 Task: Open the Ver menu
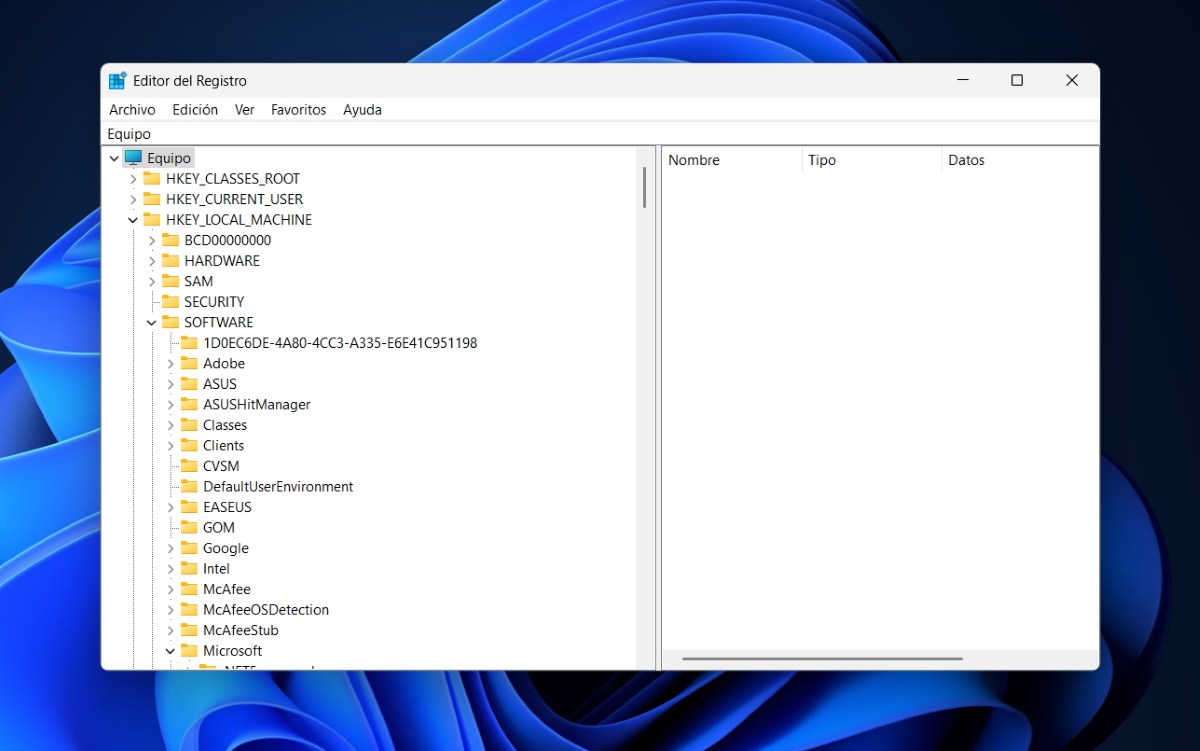click(245, 110)
